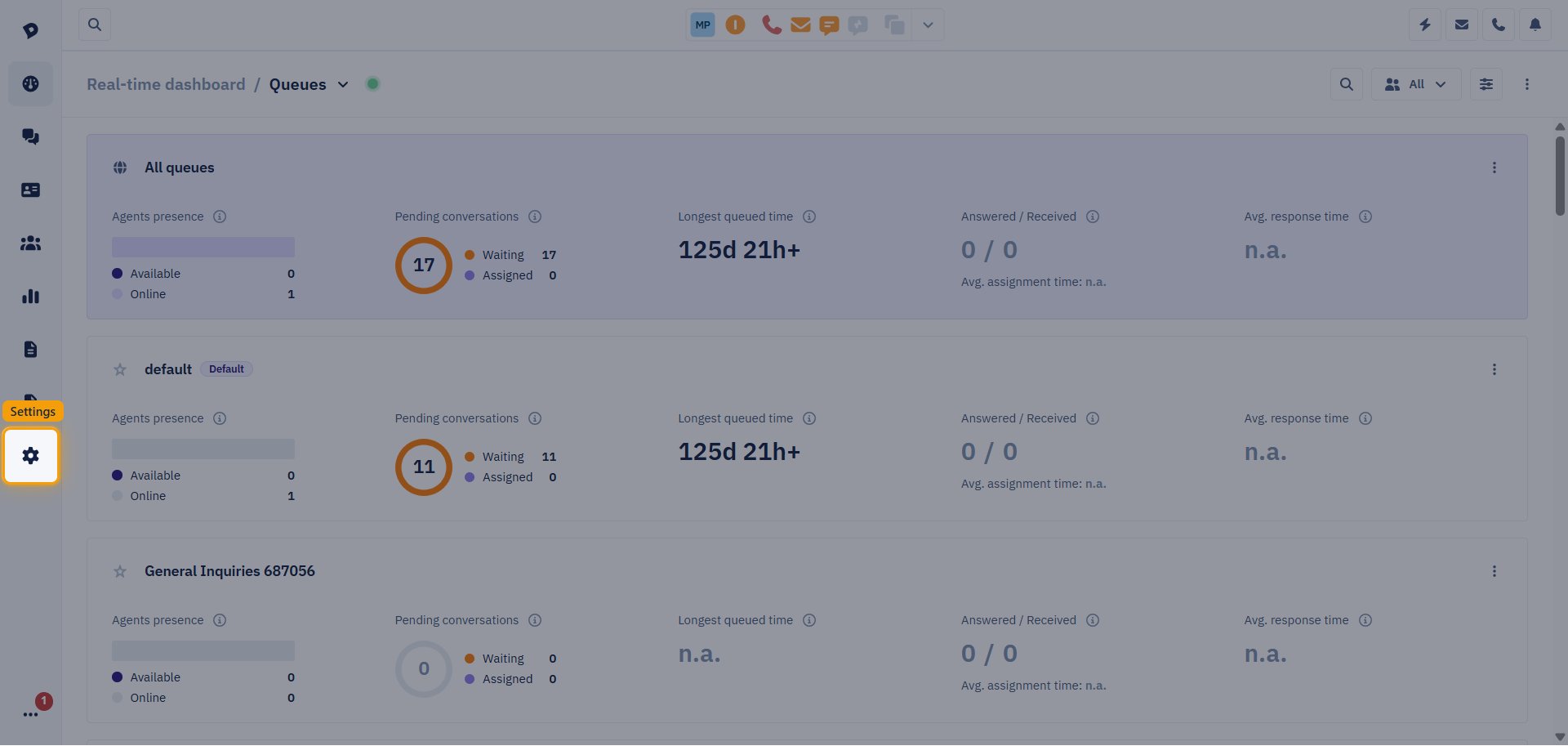Click the orange presence status icon
This screenshot has height=746, width=1568.
736,25
